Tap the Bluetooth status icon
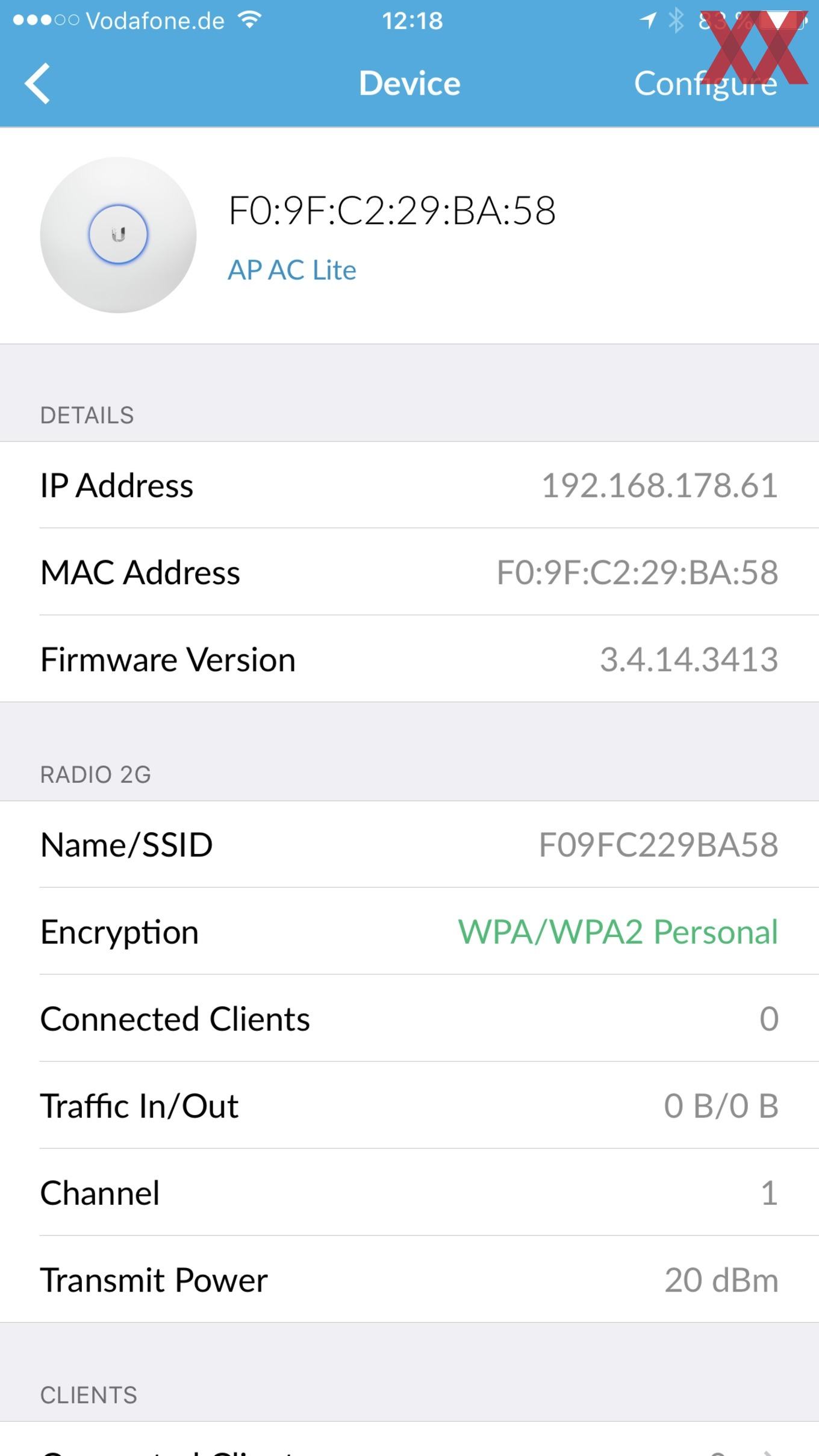This screenshot has width=819, height=1456. pos(677,20)
